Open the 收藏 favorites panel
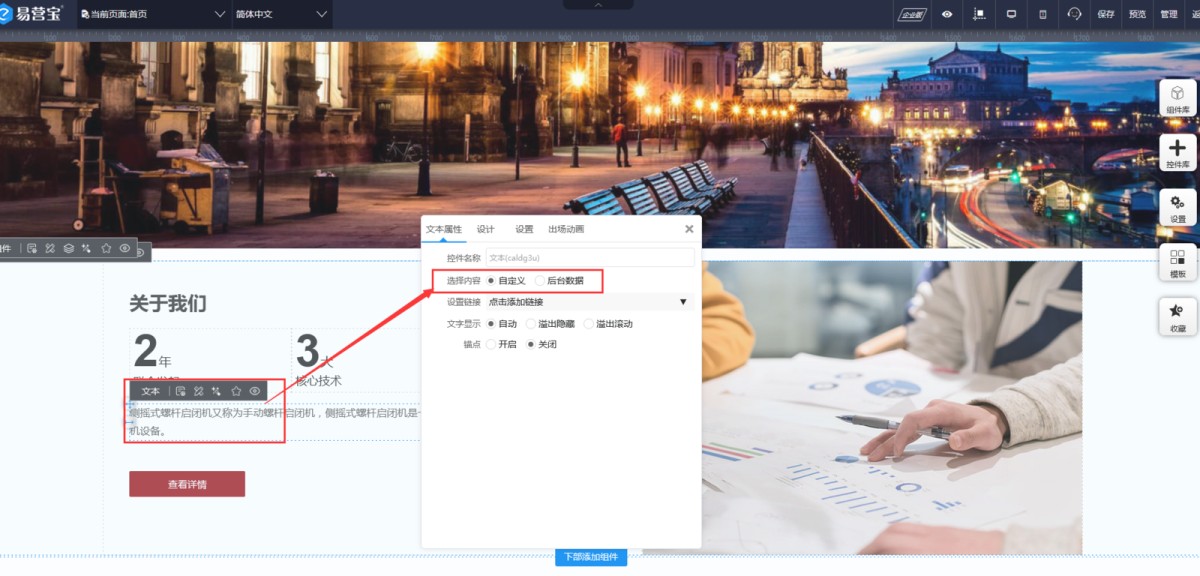Viewport: 1200px width, 576px height. (1178, 317)
